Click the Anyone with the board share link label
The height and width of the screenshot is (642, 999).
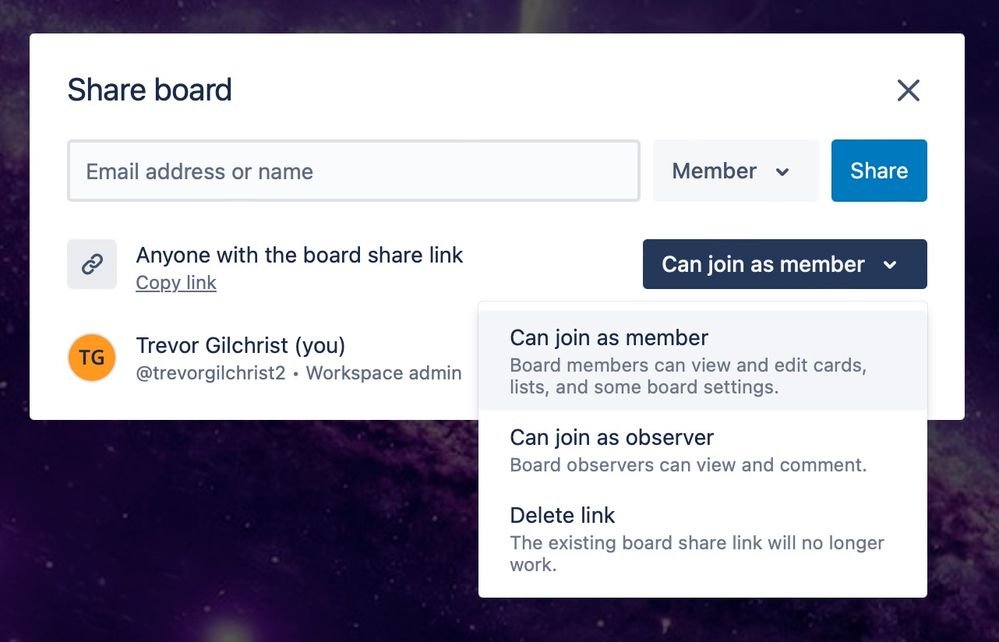coord(299,255)
